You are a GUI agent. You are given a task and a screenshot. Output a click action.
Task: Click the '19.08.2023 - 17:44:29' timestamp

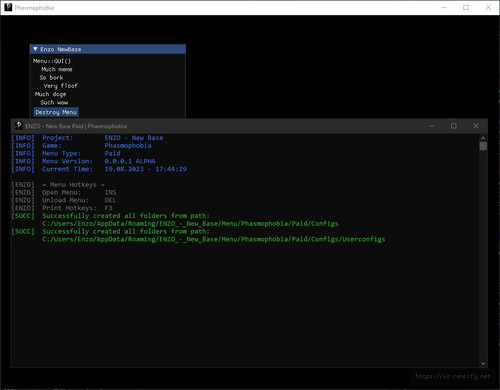pyautogui.click(x=146, y=169)
